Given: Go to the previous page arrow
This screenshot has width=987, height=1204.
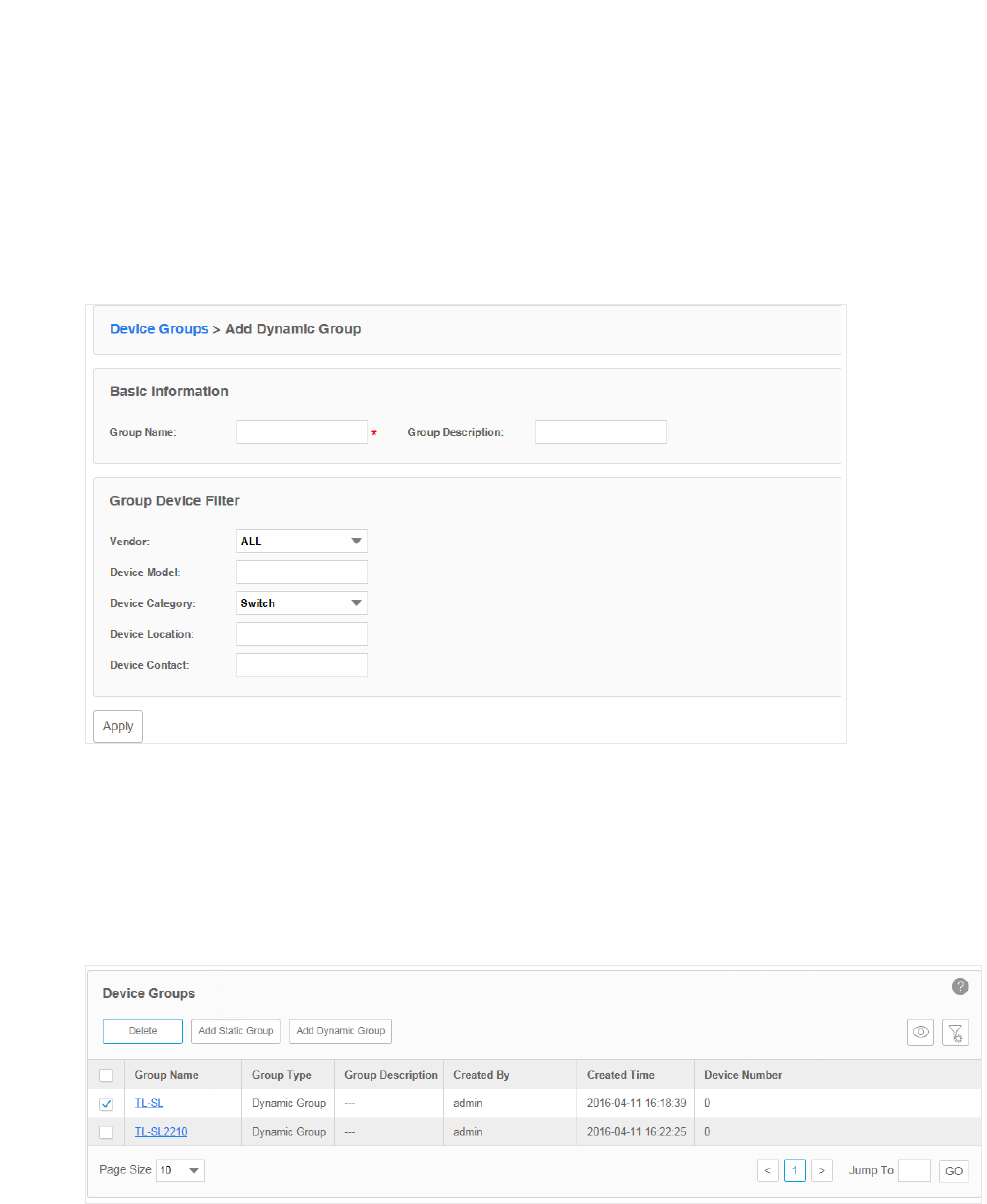Looking at the screenshot, I should click(x=768, y=1170).
